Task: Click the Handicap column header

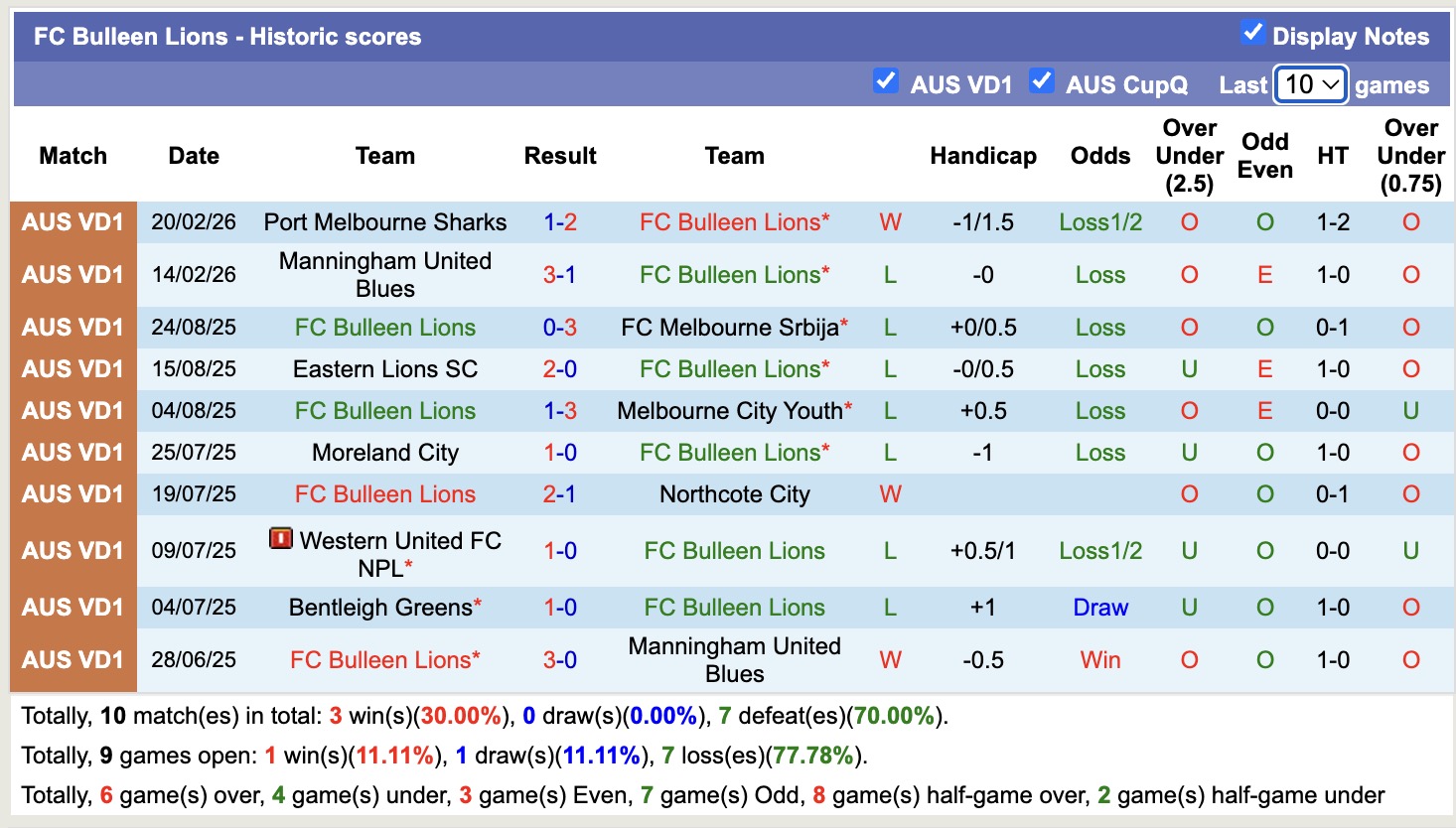Action: [983, 156]
